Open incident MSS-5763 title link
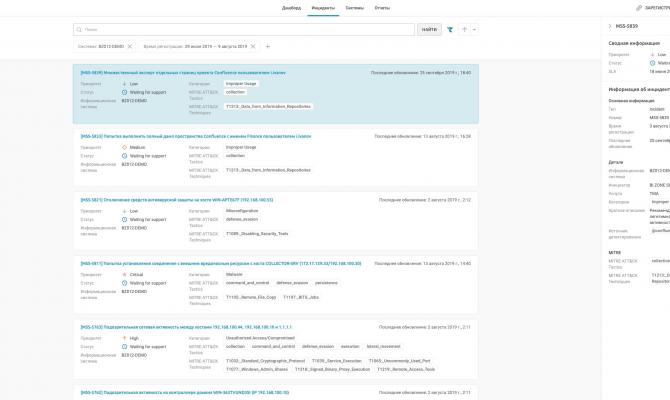Image resolution: width=670 pixels, height=400 pixels. 186,327
